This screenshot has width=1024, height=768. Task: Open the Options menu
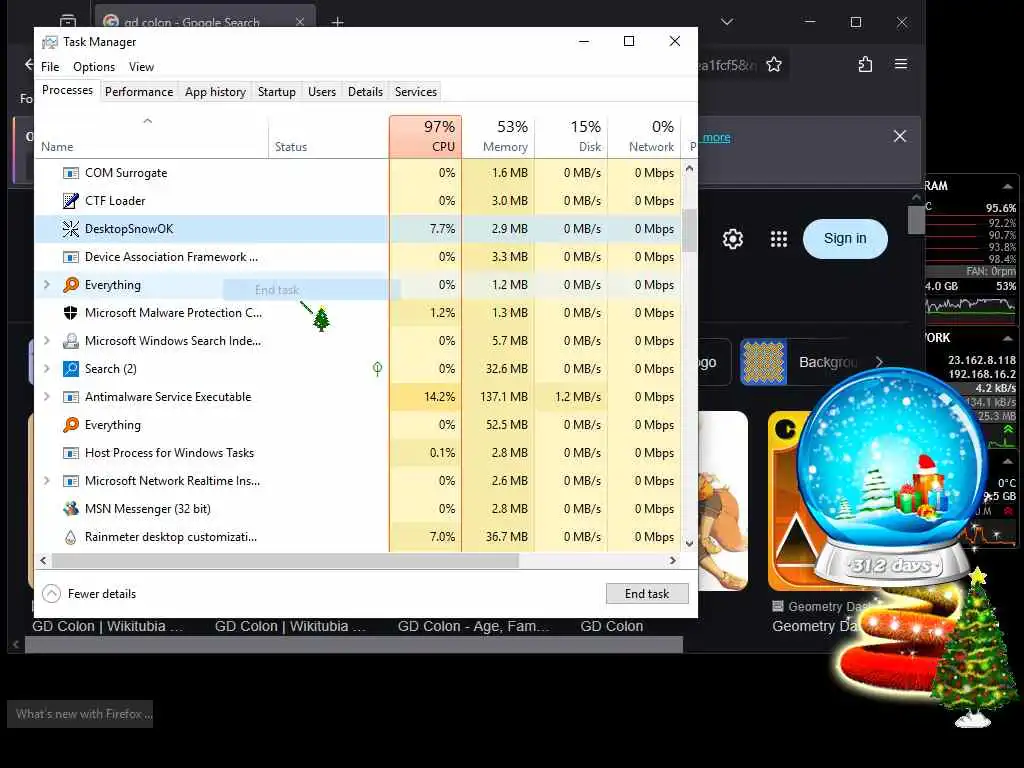(x=93, y=67)
